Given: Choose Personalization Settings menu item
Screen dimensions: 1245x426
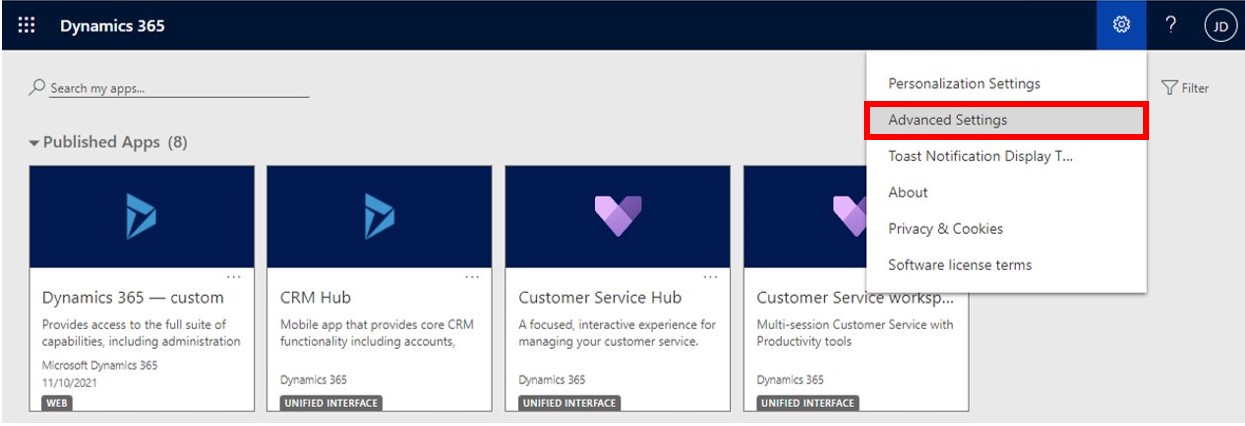Looking at the screenshot, I should 964,84.
